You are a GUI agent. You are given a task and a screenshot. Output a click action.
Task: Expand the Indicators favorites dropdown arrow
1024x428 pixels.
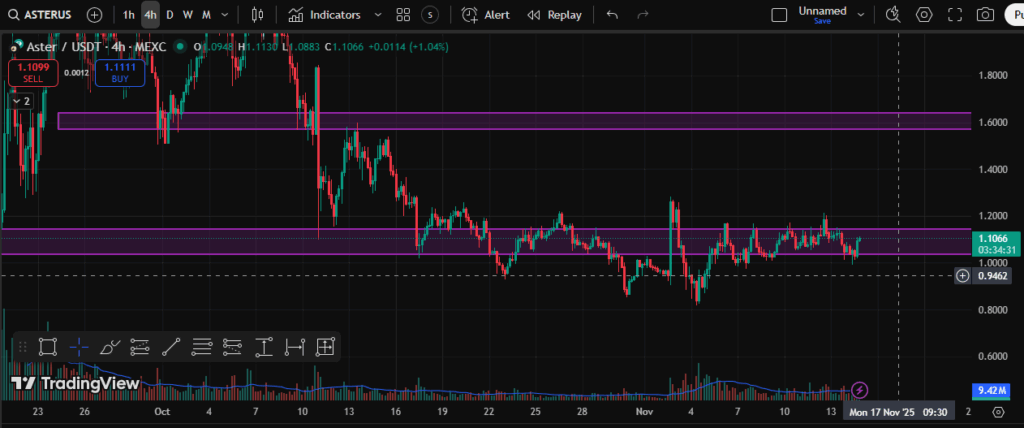[x=377, y=15]
